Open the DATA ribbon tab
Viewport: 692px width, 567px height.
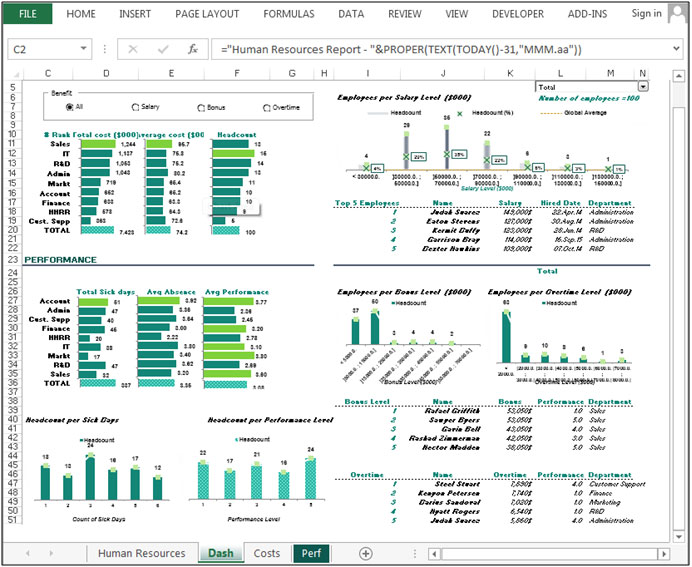coord(351,14)
